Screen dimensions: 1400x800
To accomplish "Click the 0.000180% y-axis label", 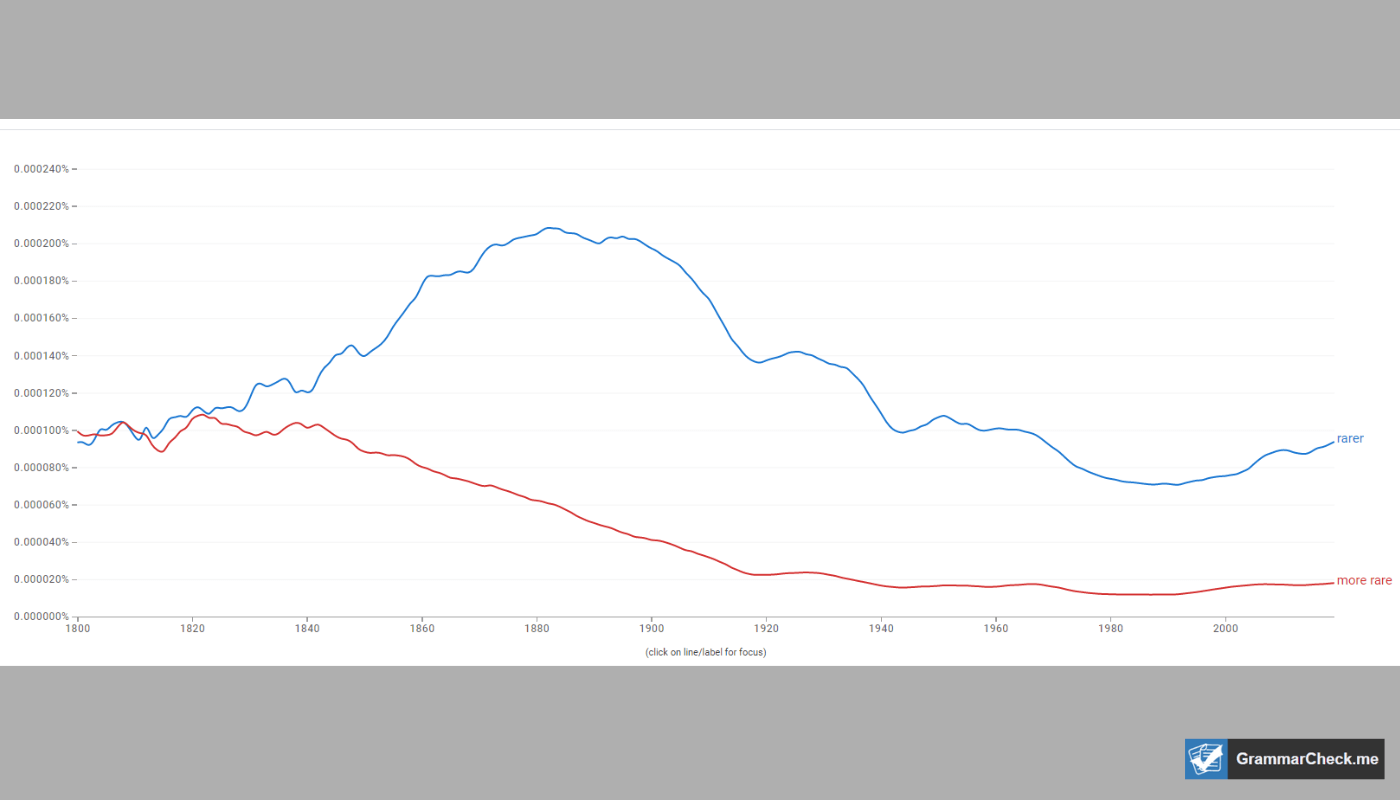I will tap(41, 281).
